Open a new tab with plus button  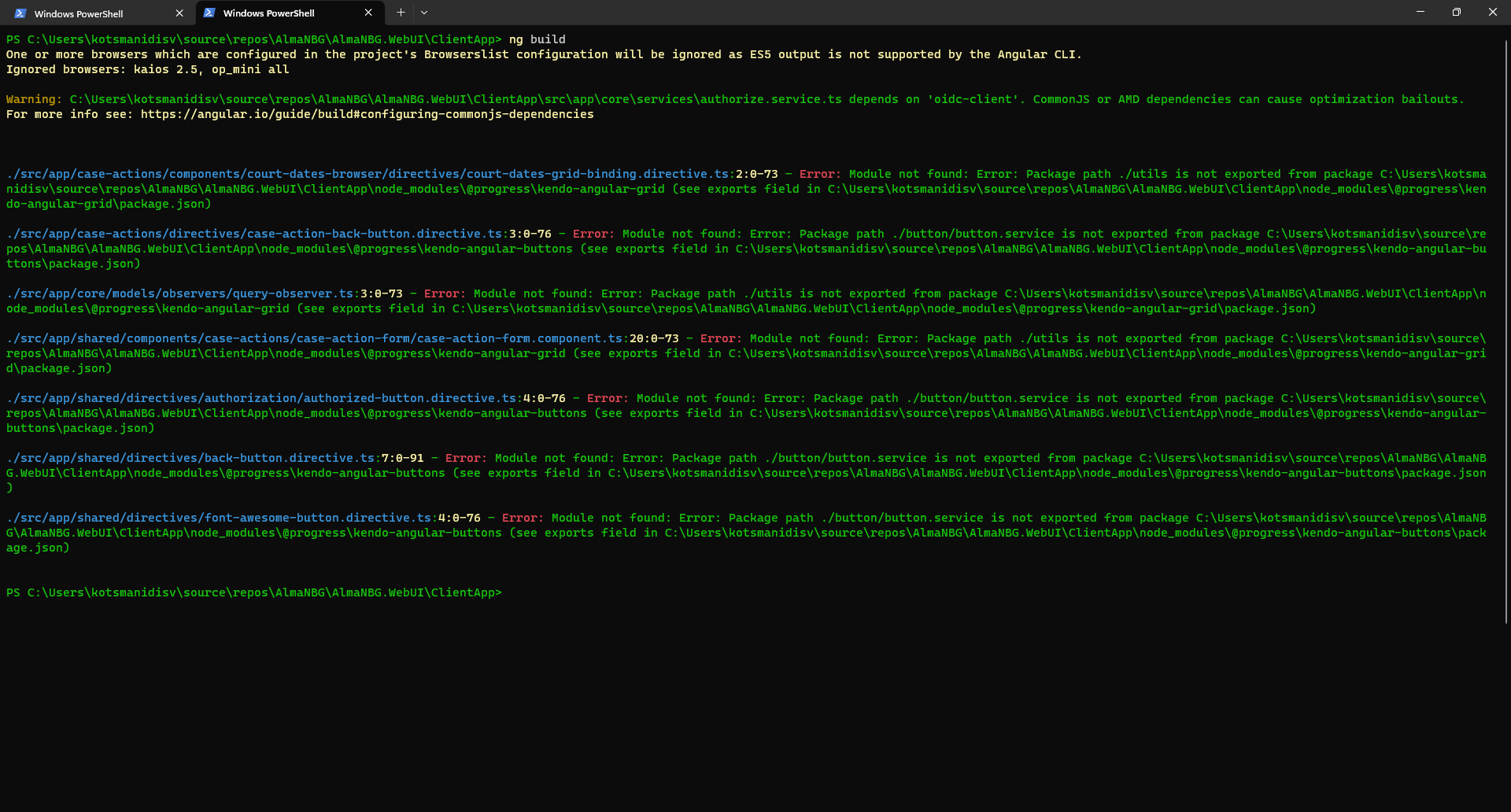[x=401, y=13]
